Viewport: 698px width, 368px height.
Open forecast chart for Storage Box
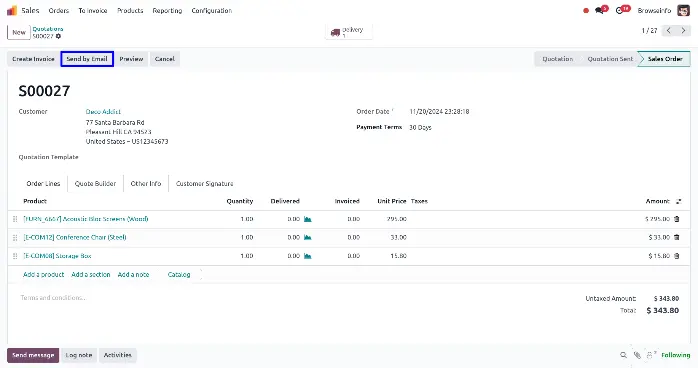(x=308, y=256)
